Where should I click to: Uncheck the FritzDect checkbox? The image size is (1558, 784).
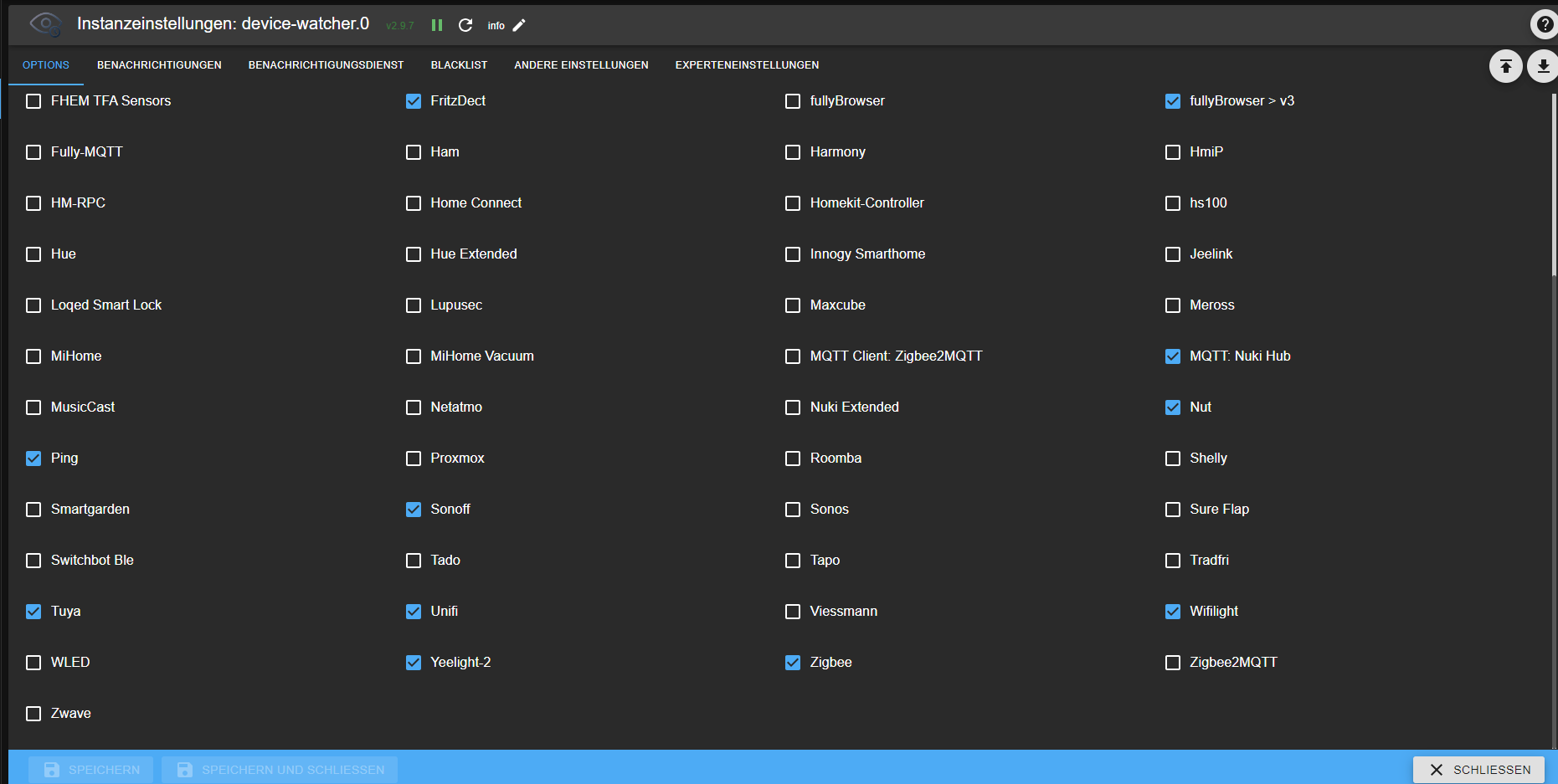click(414, 101)
